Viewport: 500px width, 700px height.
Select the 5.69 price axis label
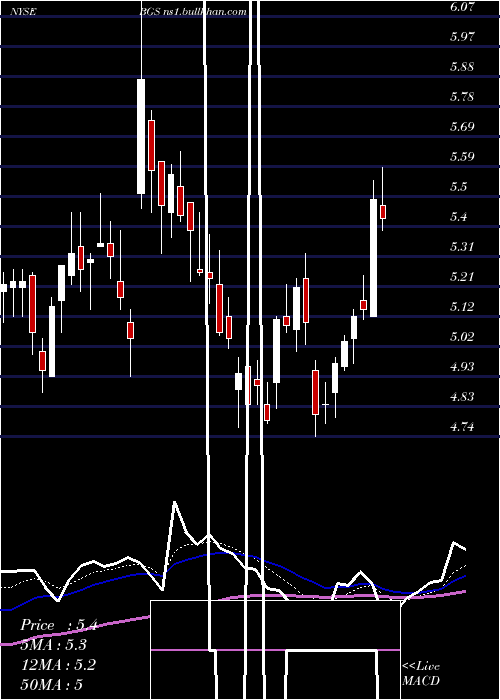point(462,126)
